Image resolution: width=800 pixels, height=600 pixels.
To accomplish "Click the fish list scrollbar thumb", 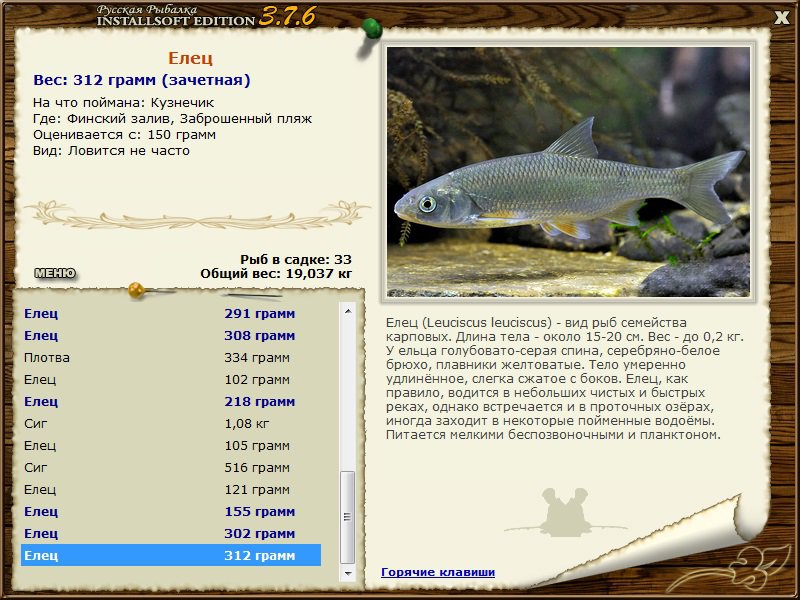I will [x=348, y=517].
